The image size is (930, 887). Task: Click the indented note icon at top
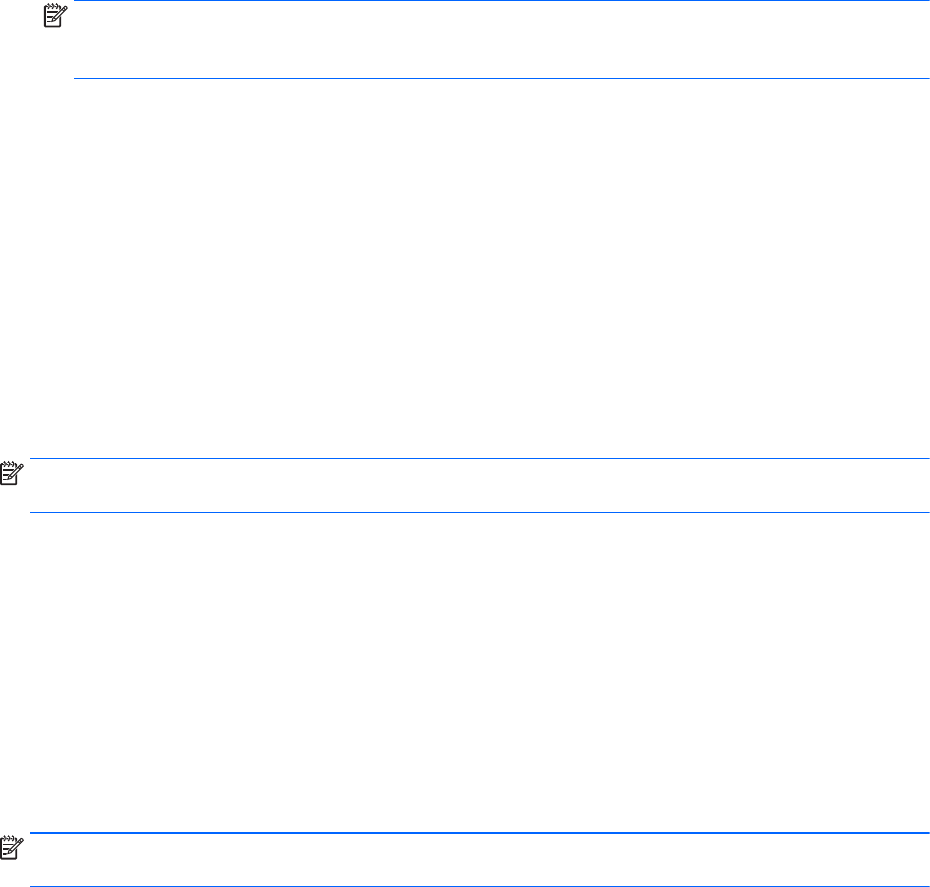pyautogui.click(x=55, y=15)
